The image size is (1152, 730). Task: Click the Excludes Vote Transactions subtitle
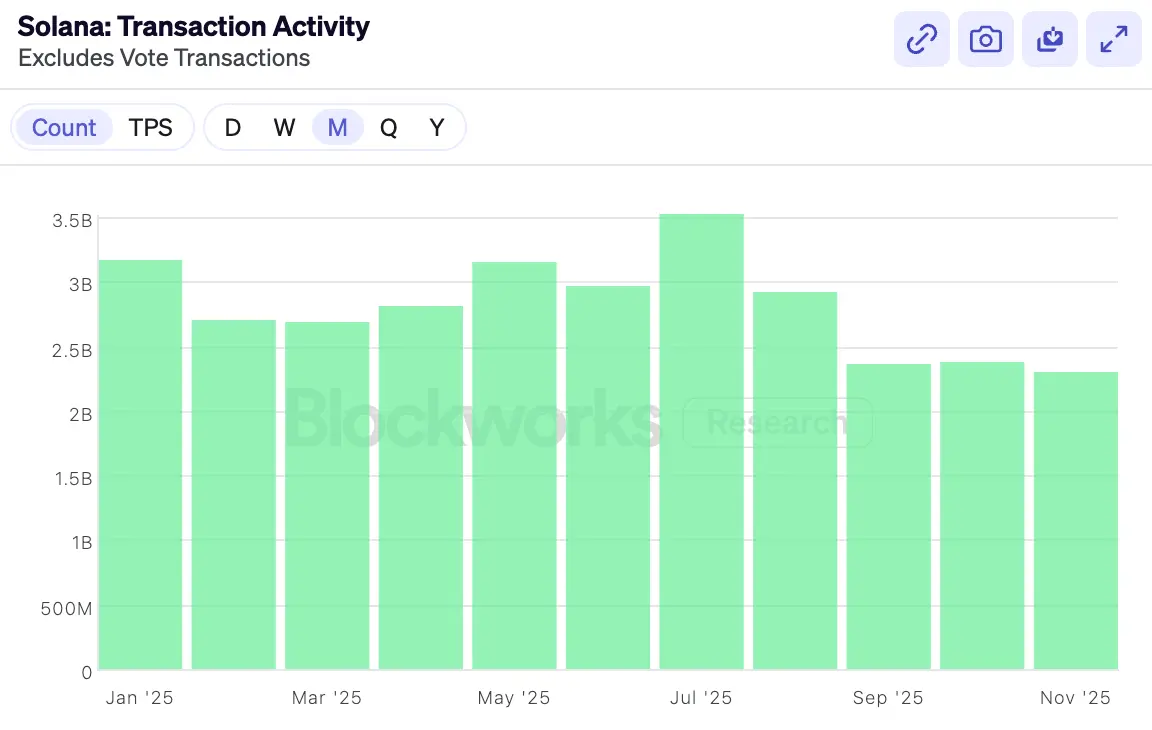point(163,58)
